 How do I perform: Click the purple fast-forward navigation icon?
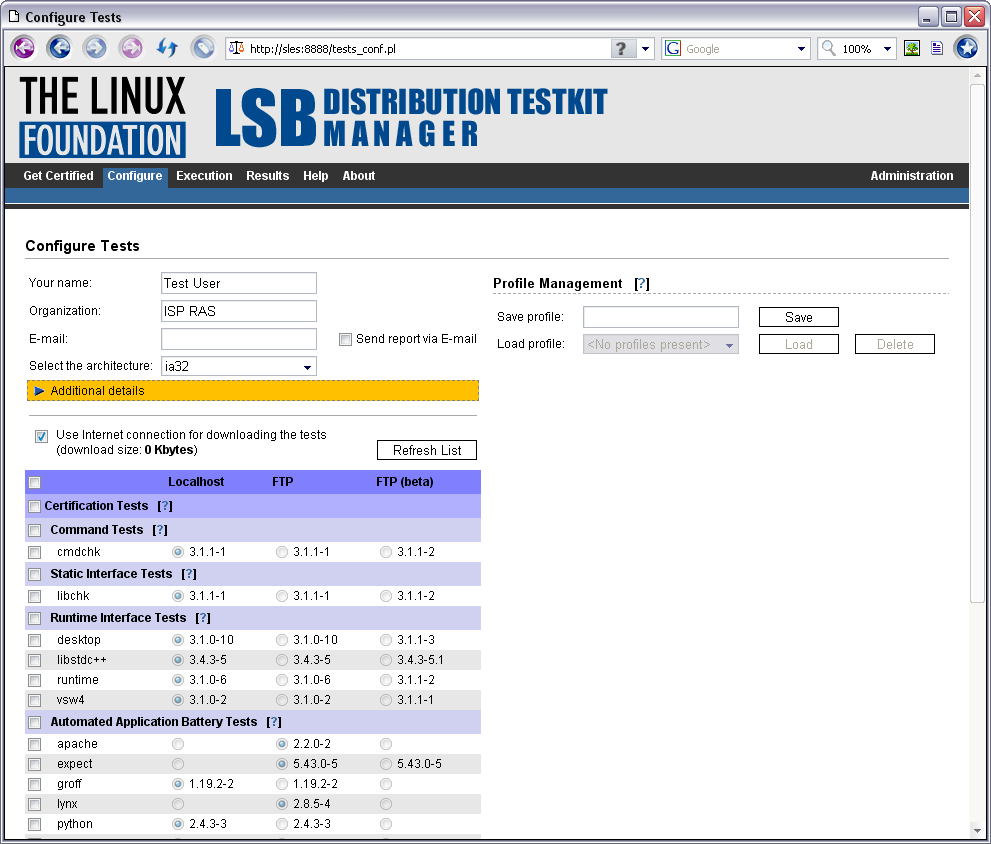(131, 48)
